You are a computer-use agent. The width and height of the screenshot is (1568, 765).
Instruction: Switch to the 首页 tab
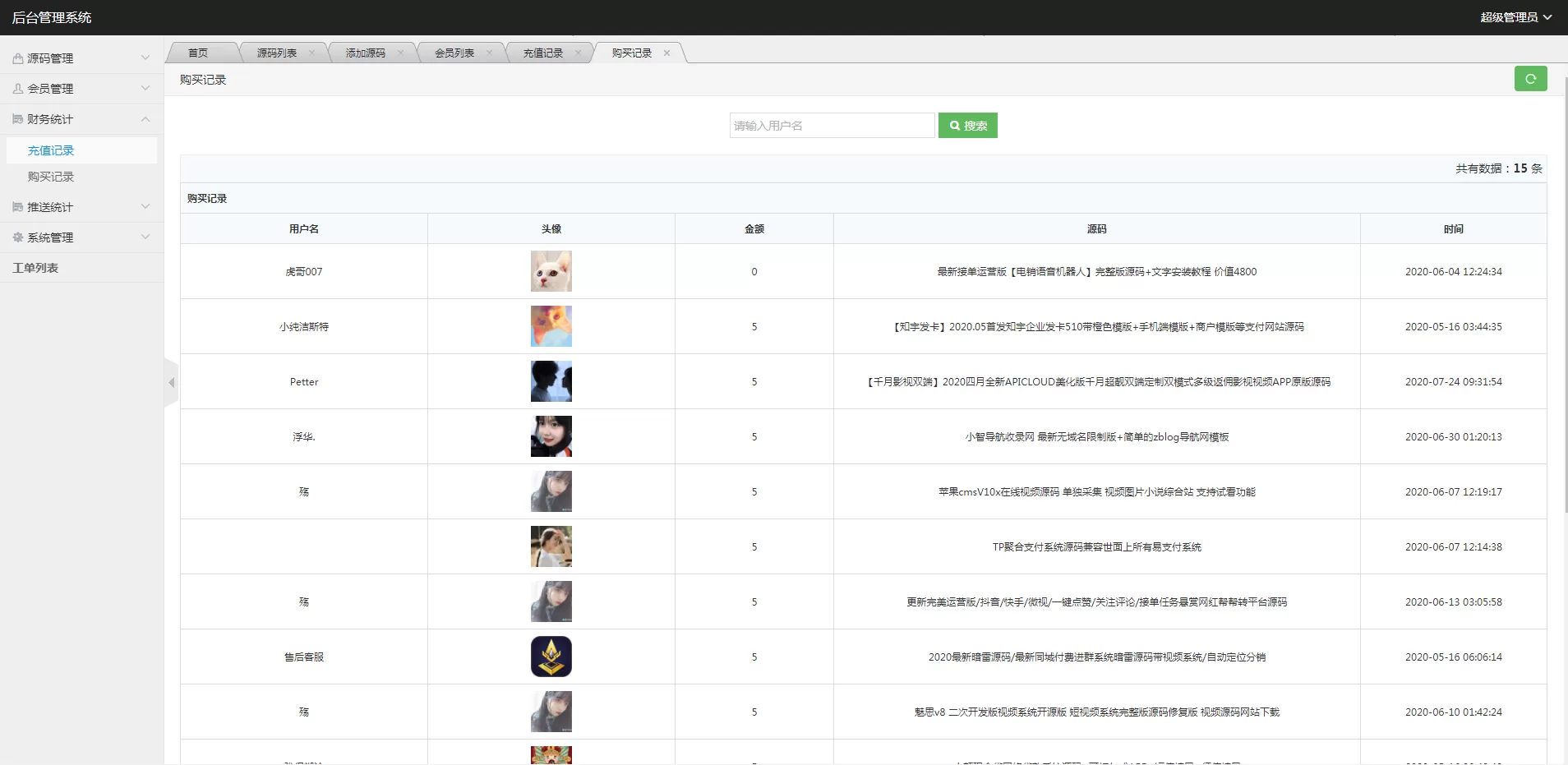(197, 52)
